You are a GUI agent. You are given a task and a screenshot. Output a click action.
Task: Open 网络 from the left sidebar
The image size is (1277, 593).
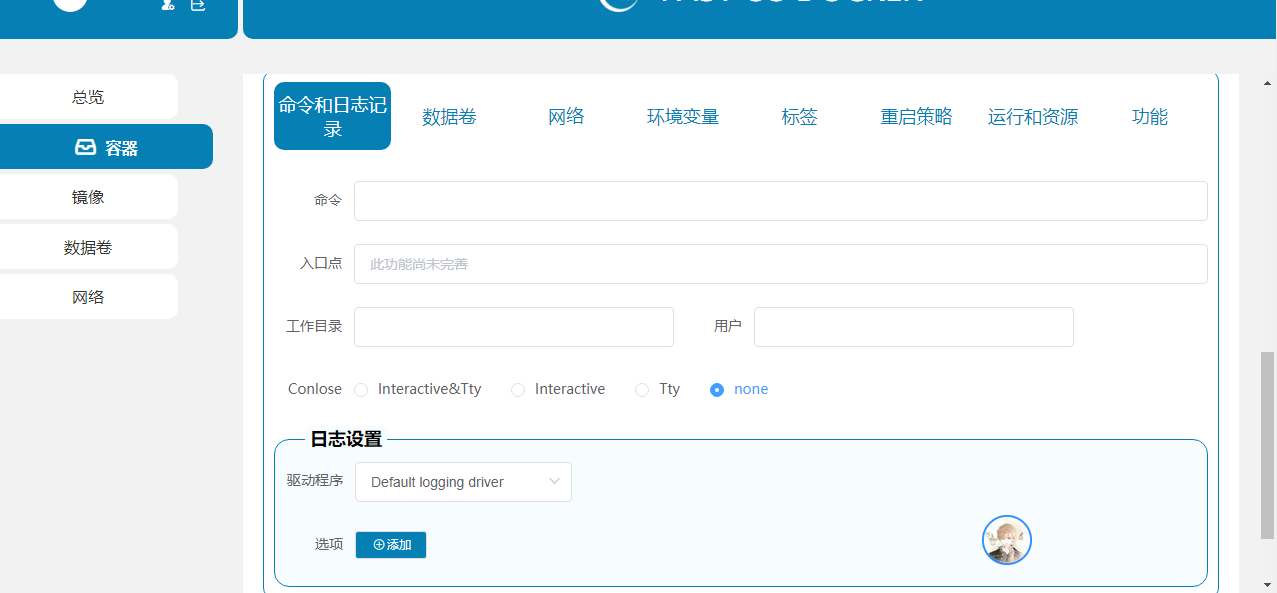pyautogui.click(x=88, y=296)
